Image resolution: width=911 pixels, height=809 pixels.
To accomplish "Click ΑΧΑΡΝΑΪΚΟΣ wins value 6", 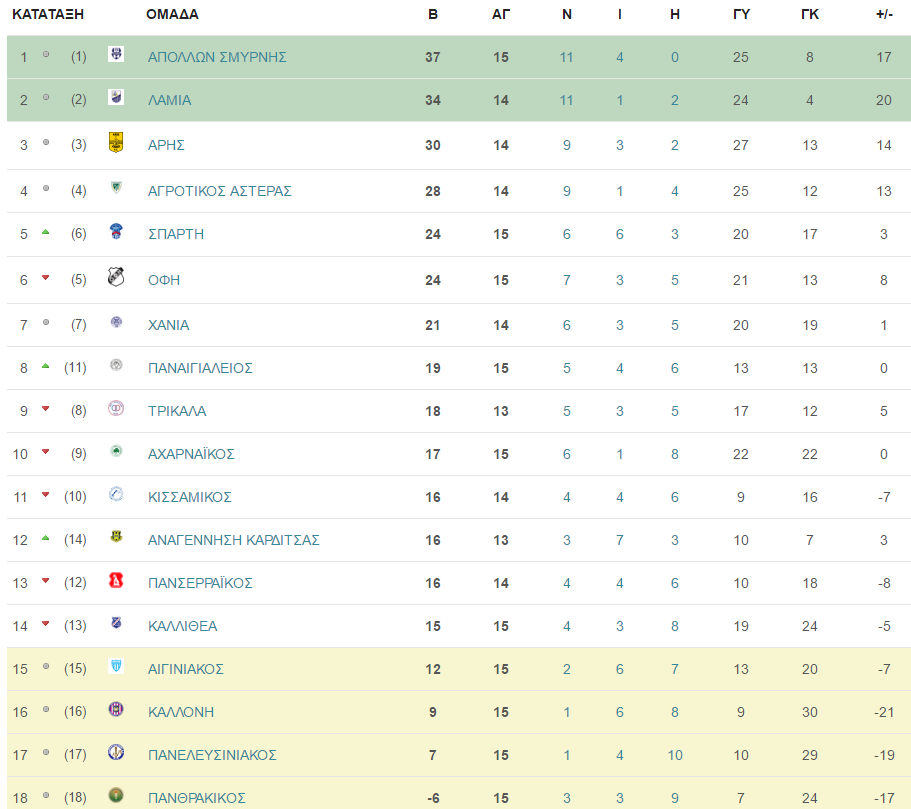I will tap(566, 454).
